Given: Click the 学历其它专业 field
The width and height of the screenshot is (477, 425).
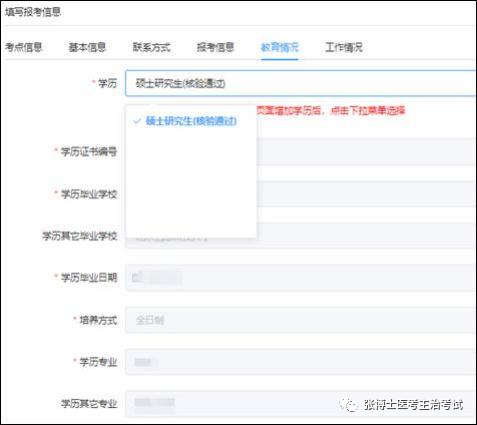Looking at the screenshot, I should [x=301, y=404].
